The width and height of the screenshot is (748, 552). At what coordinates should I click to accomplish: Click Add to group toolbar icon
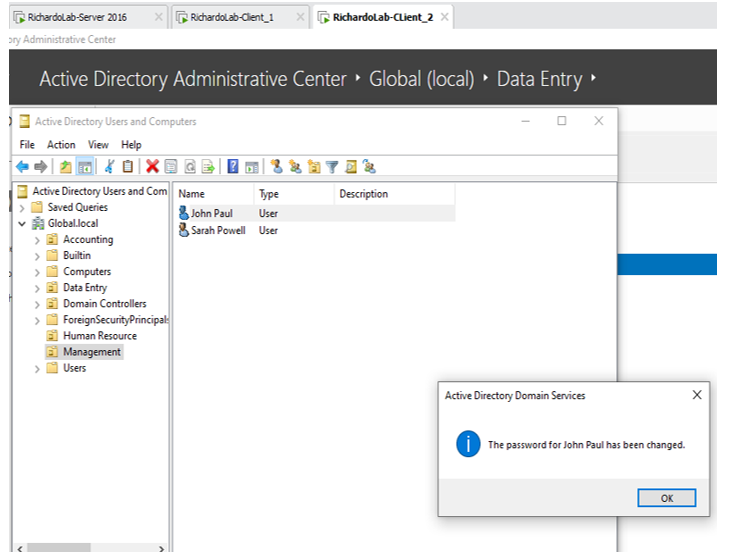point(369,167)
